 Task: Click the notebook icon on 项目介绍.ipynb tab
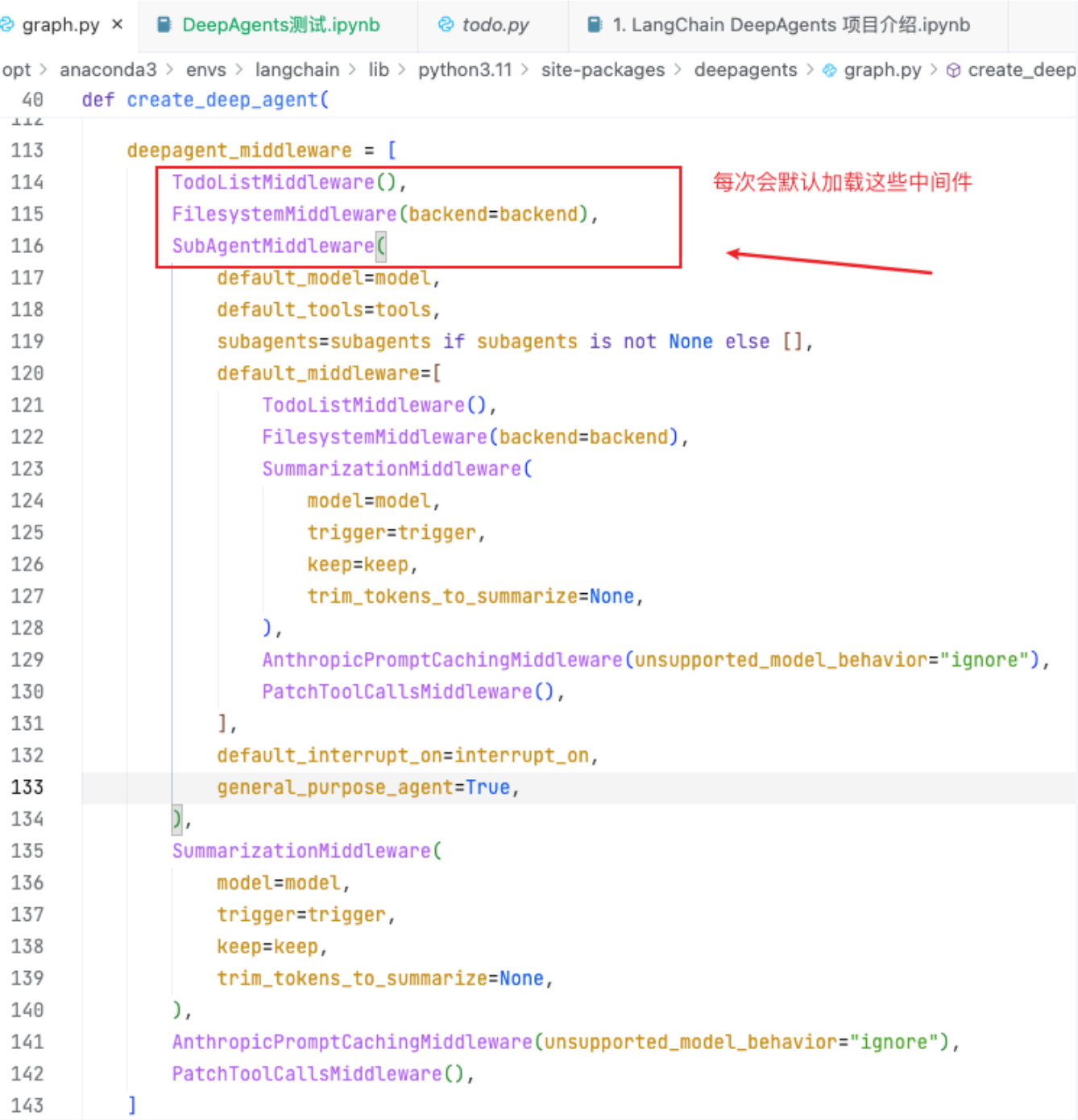(595, 25)
